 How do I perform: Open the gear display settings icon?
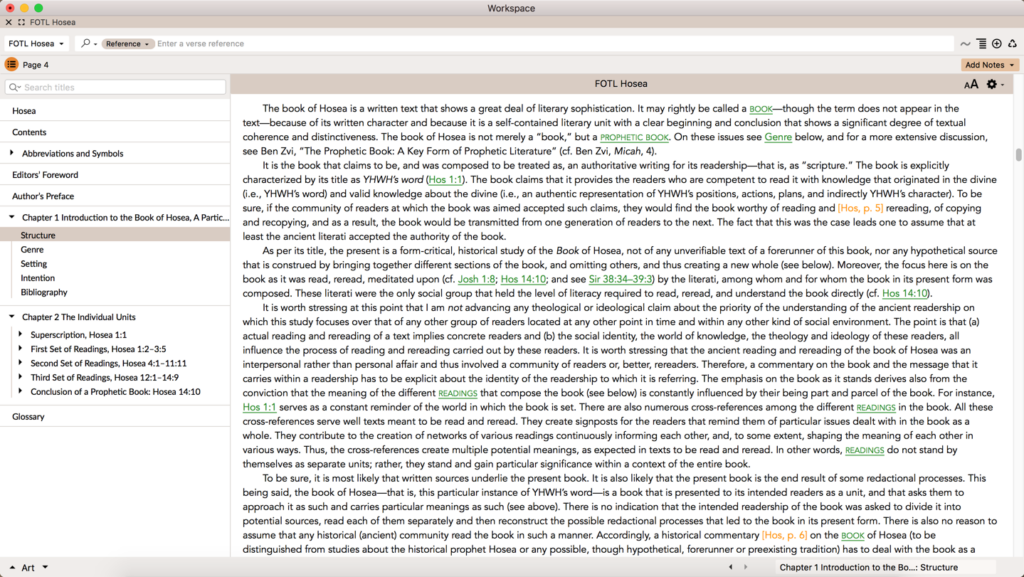(x=992, y=84)
